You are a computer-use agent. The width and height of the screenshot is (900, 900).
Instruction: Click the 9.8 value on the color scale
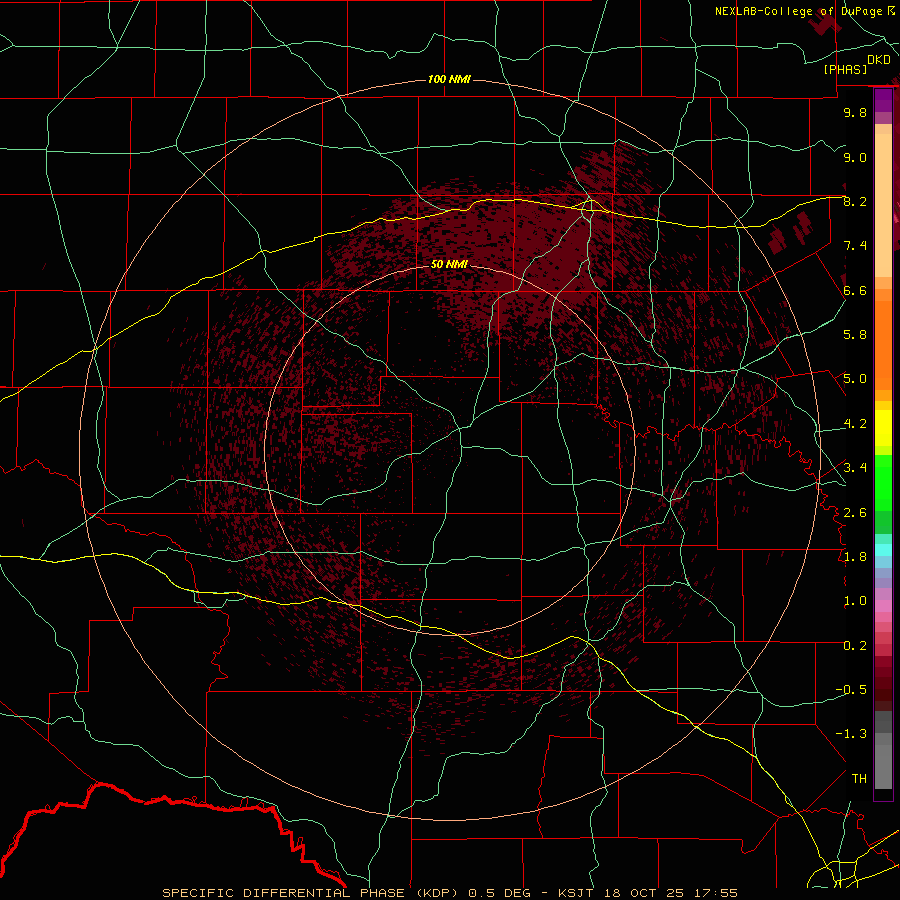click(x=855, y=112)
